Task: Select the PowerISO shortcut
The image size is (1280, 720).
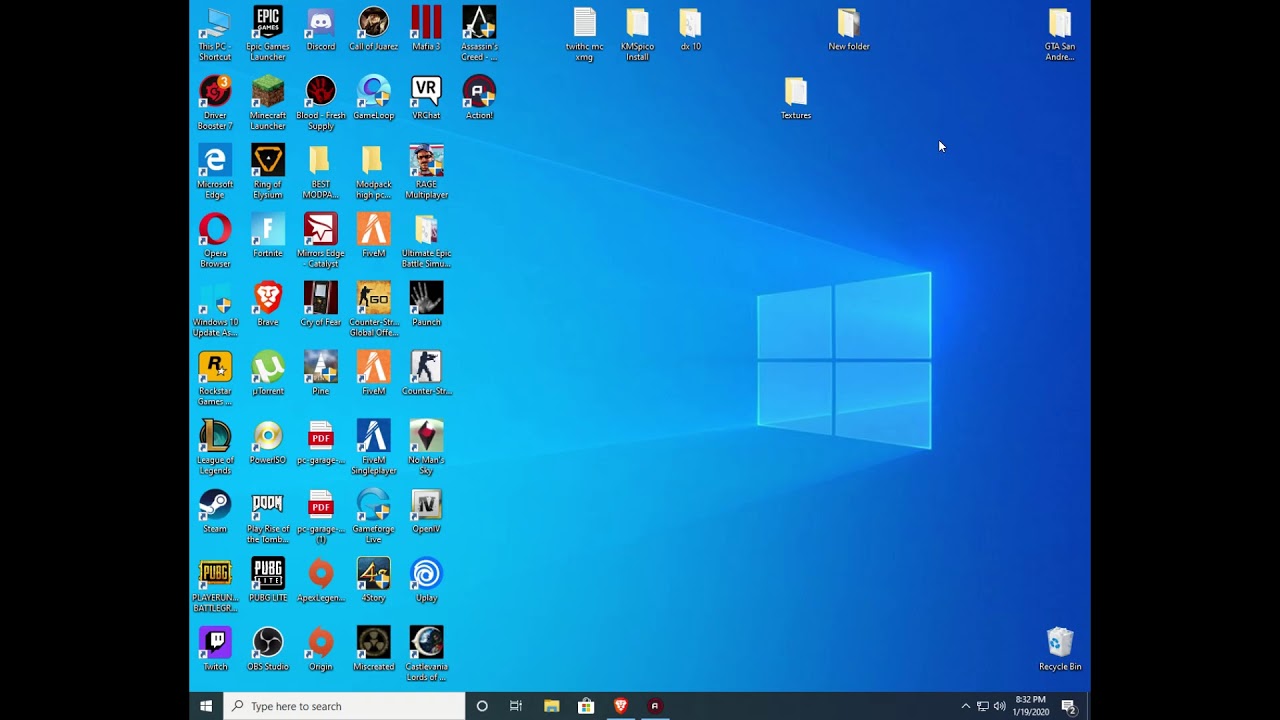Action: (x=268, y=442)
